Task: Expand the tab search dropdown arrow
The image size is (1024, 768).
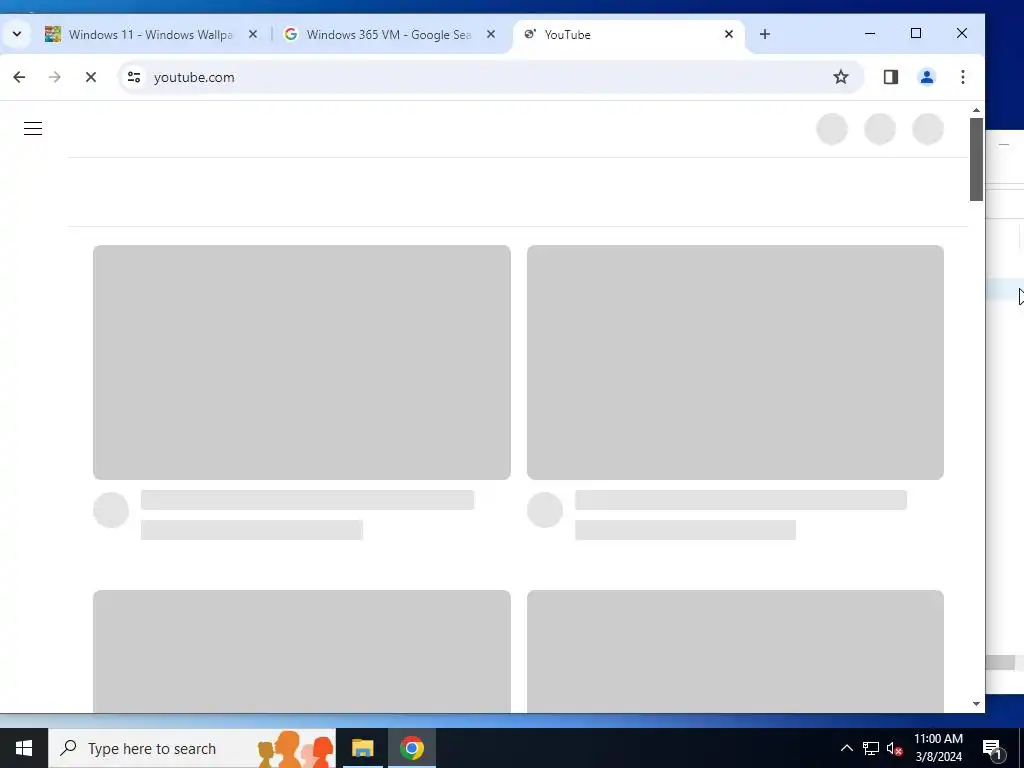Action: (x=17, y=34)
